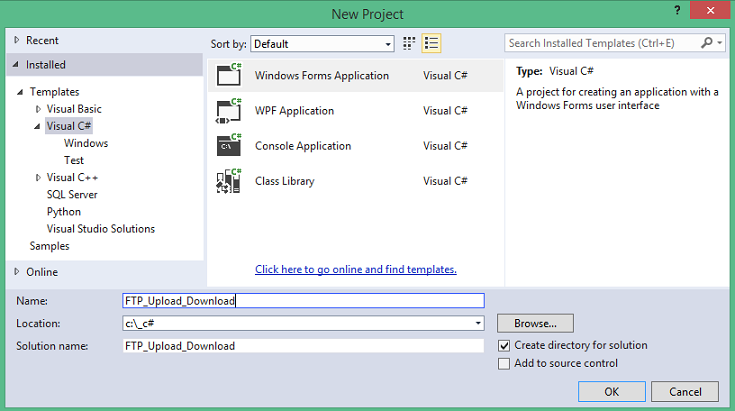Image resolution: width=735 pixels, height=411 pixels.
Task: Select the Visual C++ tree node
Action: [x=72, y=178]
